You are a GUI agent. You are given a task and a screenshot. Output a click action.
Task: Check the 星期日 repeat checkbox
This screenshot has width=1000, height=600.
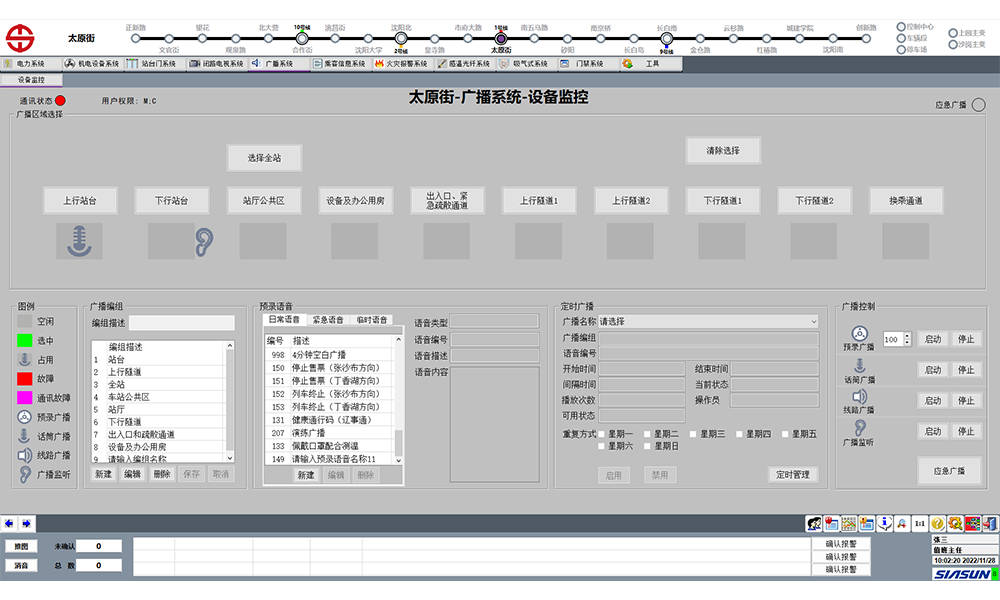pos(648,446)
